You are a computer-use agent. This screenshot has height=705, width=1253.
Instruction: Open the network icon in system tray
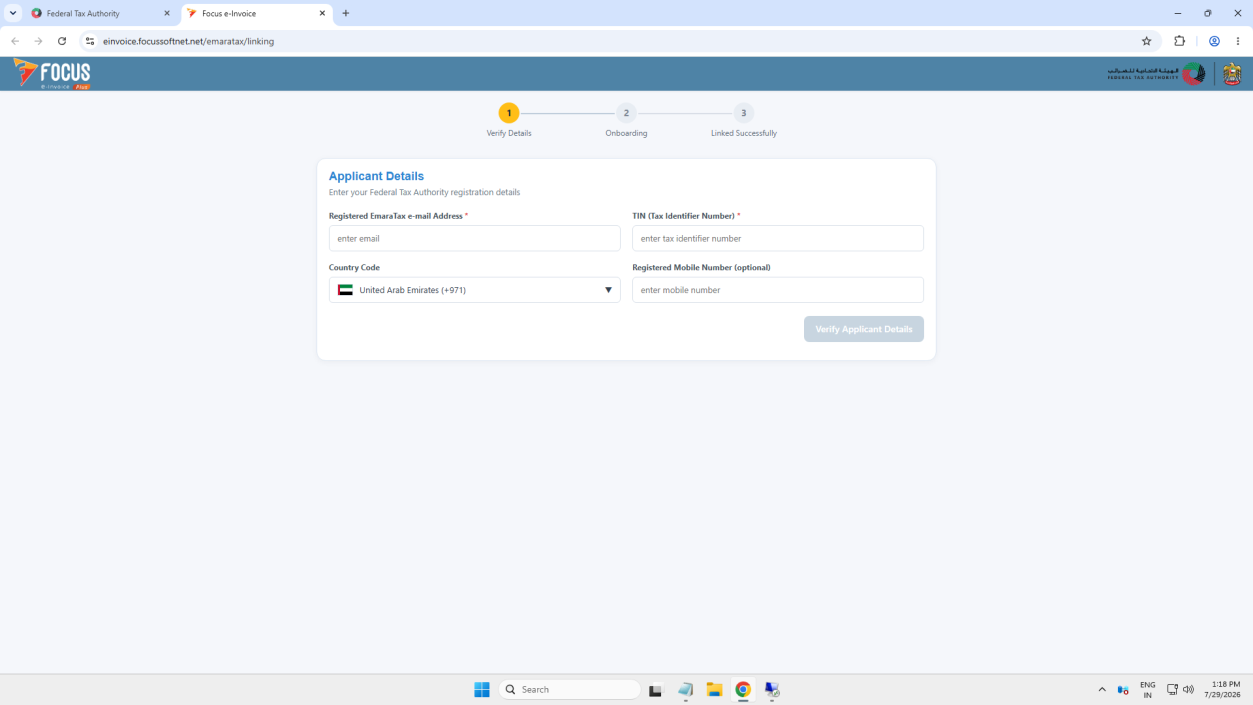tap(1172, 689)
